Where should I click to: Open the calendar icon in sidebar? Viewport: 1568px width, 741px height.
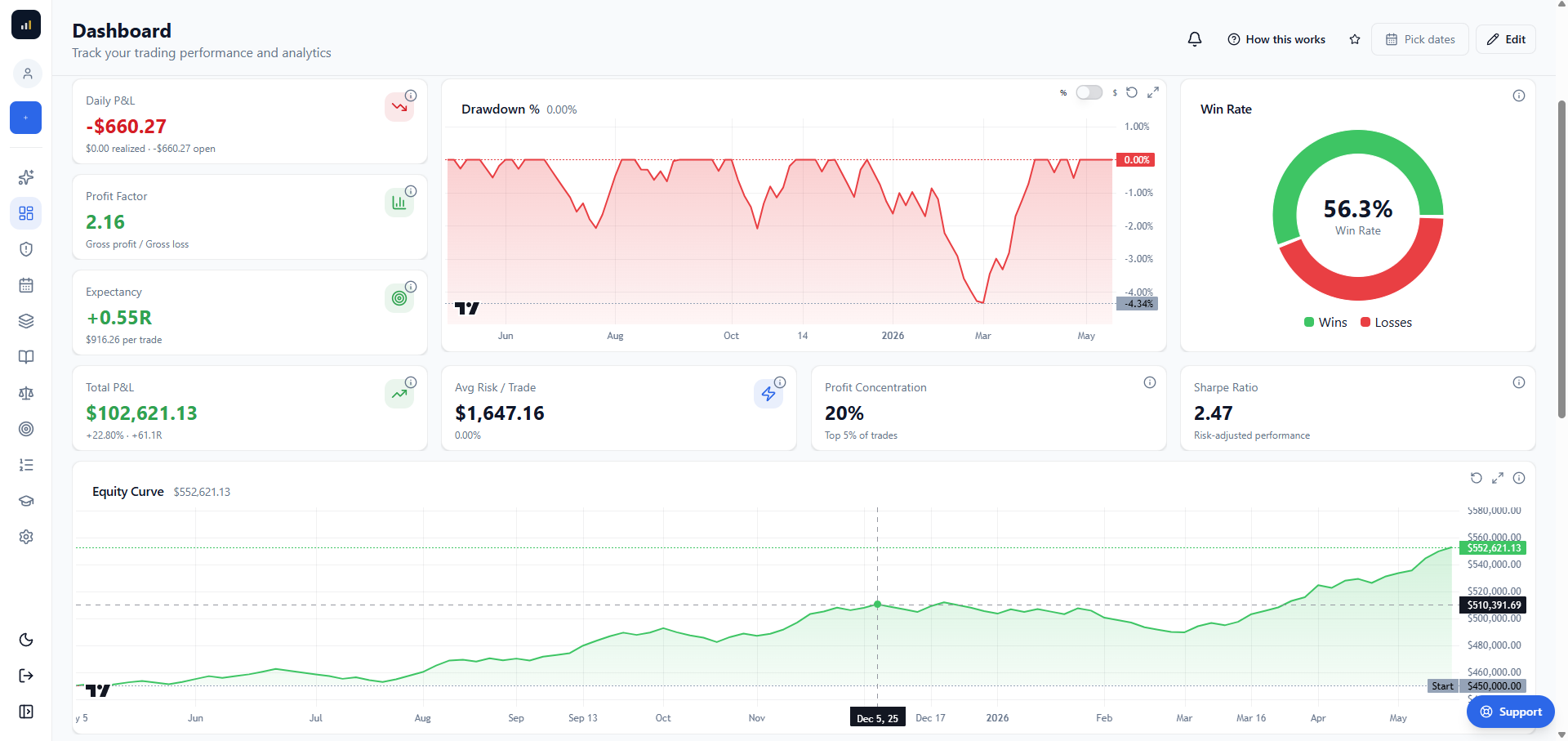pyautogui.click(x=26, y=285)
